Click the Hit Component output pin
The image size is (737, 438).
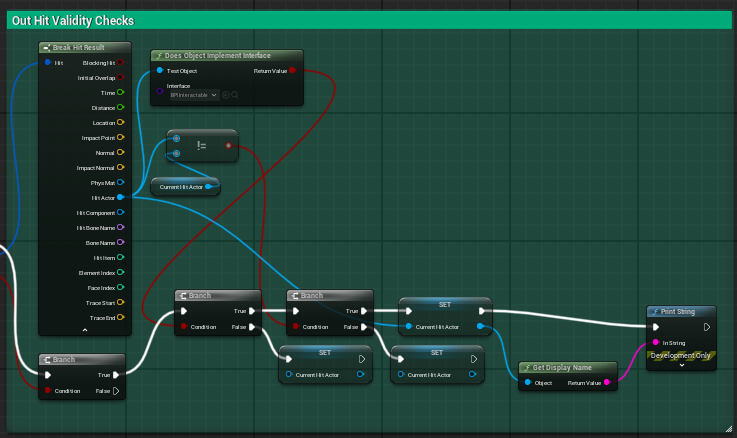[121, 212]
